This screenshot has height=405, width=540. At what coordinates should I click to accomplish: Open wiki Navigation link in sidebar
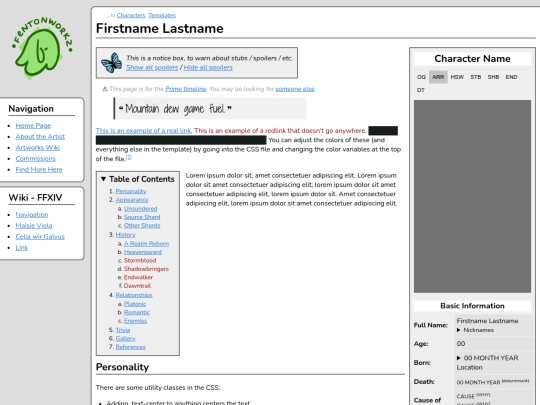(x=32, y=215)
